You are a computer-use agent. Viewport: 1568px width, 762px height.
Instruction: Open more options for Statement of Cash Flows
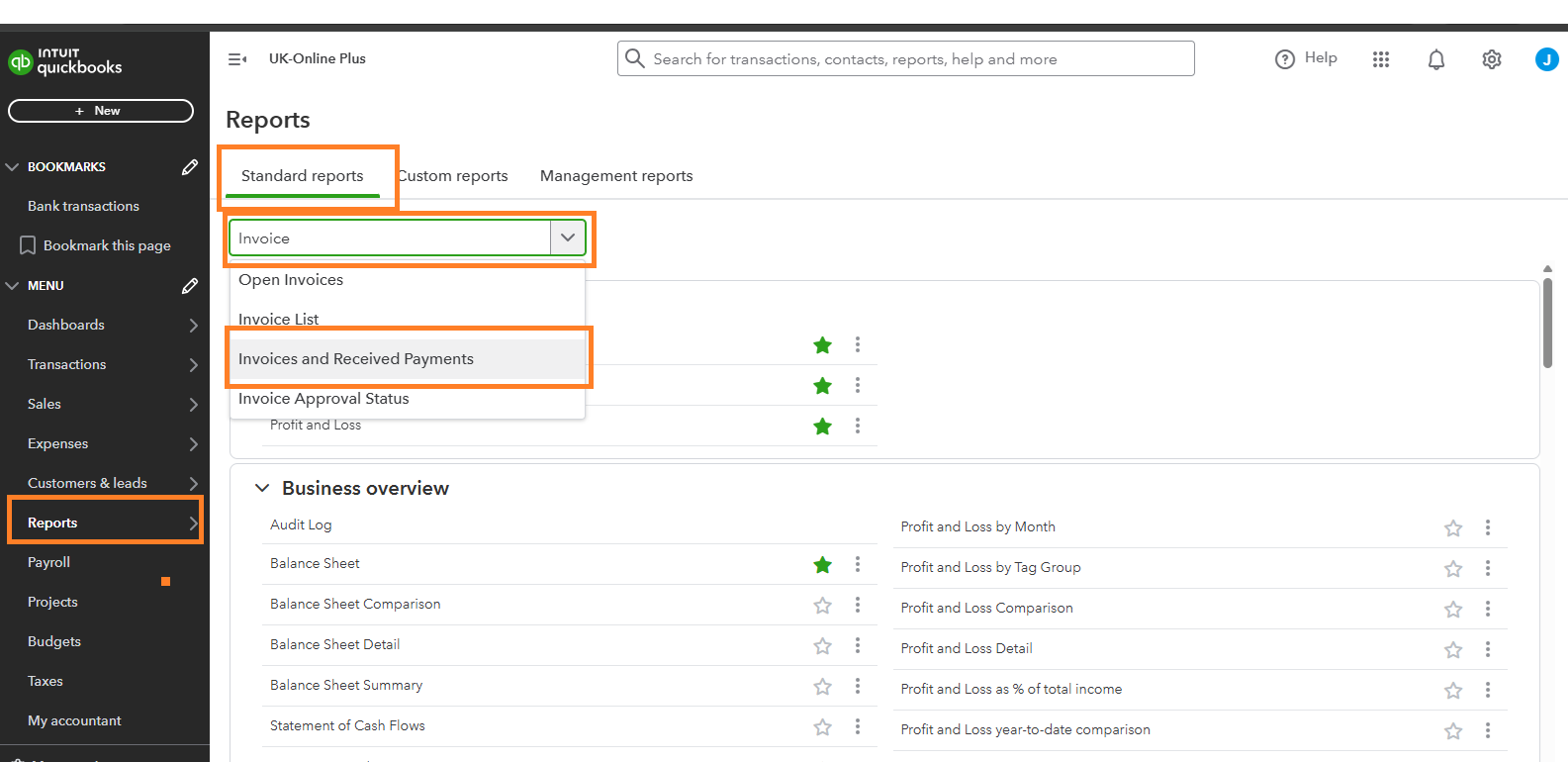(858, 726)
